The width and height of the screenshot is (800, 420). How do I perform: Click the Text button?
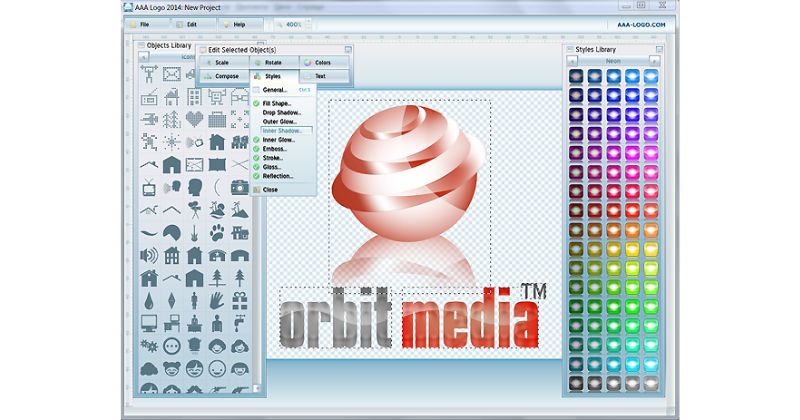[323, 76]
